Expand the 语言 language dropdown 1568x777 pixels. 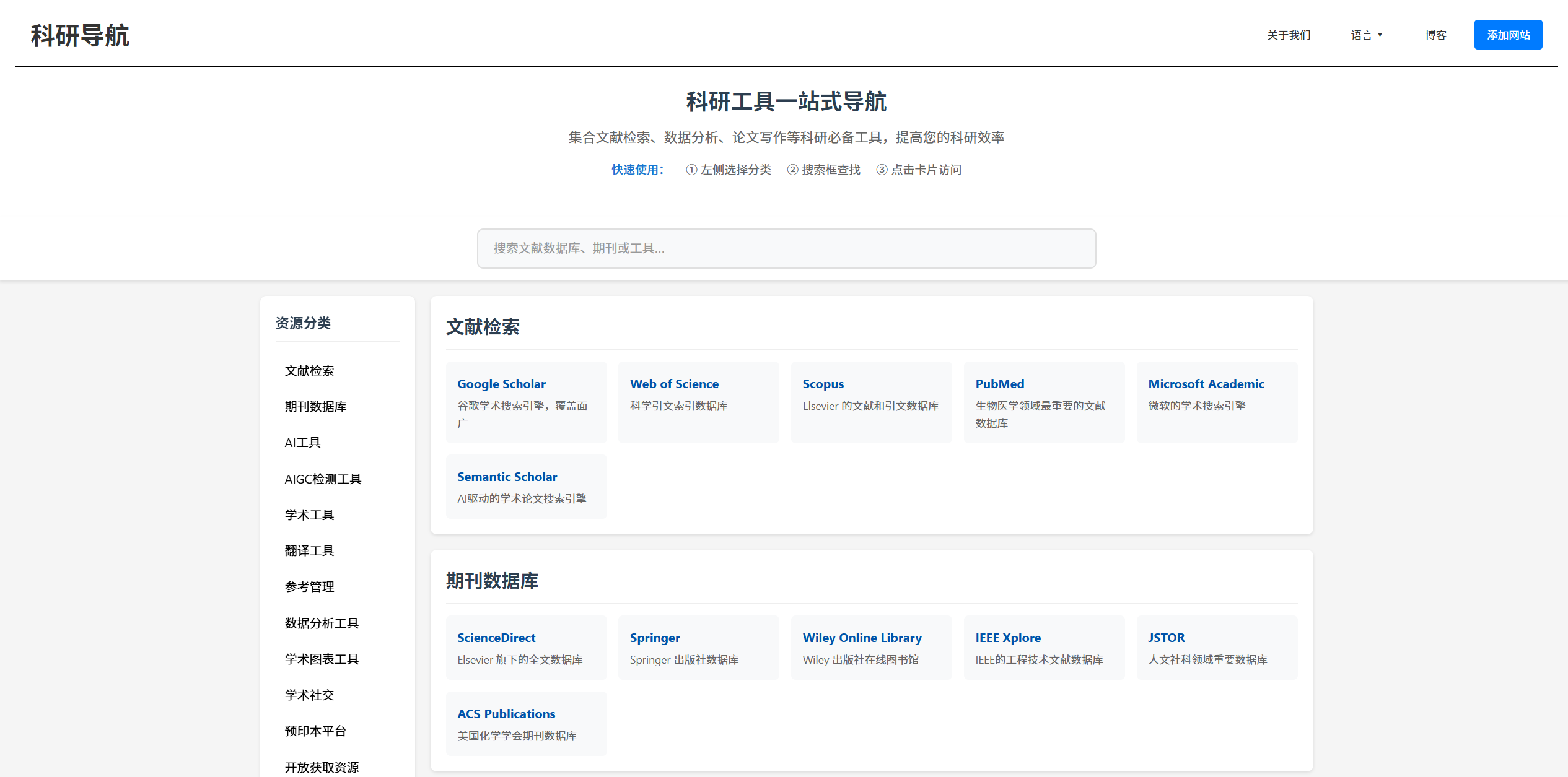click(1366, 35)
